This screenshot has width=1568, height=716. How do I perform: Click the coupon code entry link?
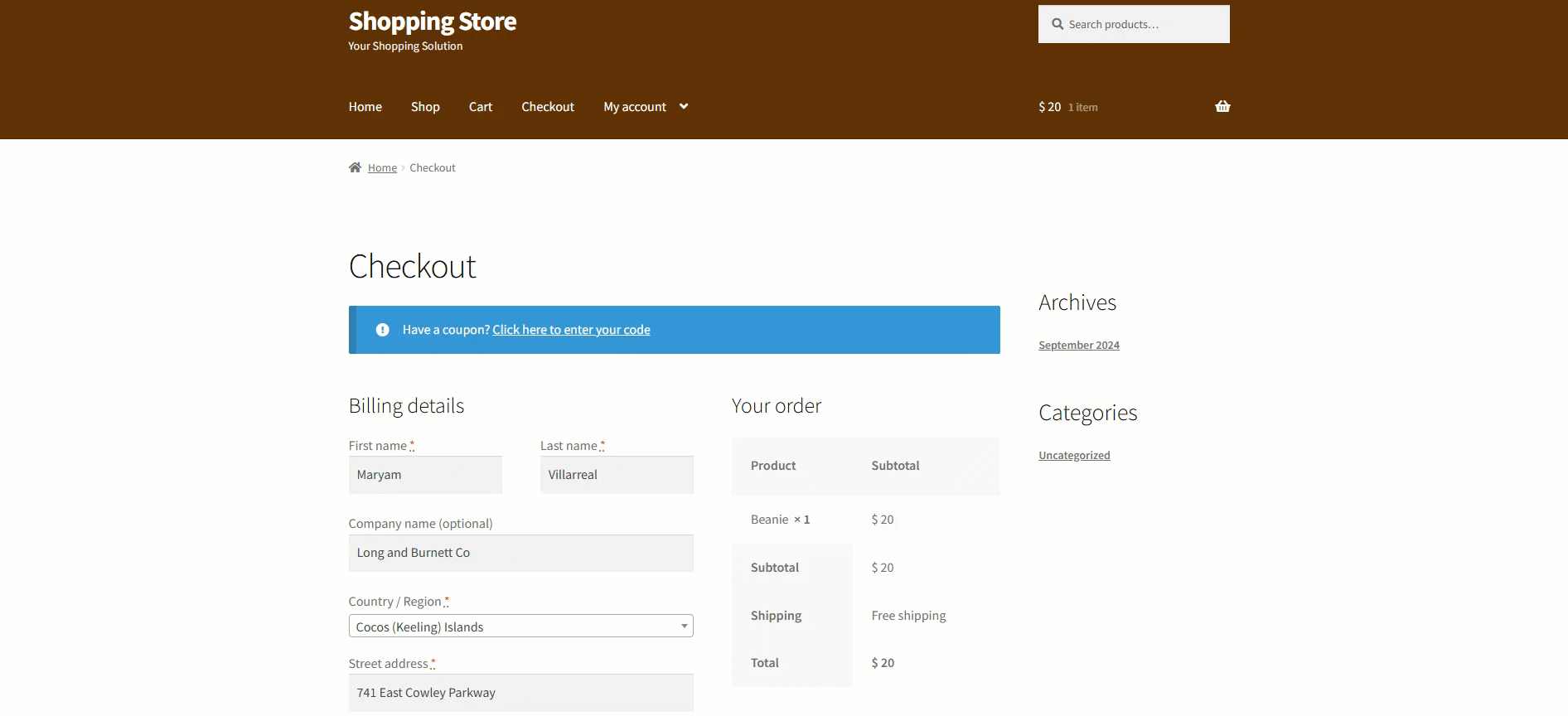571,330
